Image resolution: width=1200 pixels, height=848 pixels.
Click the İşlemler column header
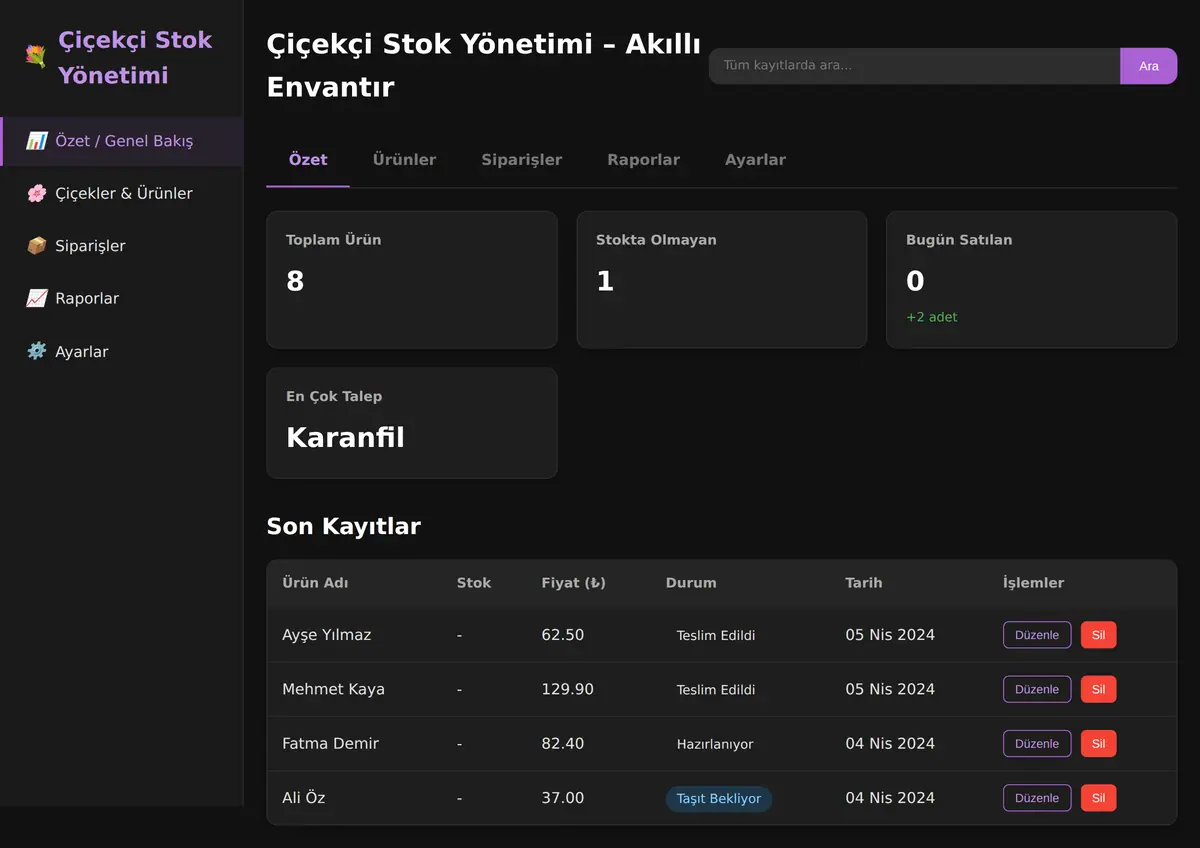click(x=1033, y=583)
